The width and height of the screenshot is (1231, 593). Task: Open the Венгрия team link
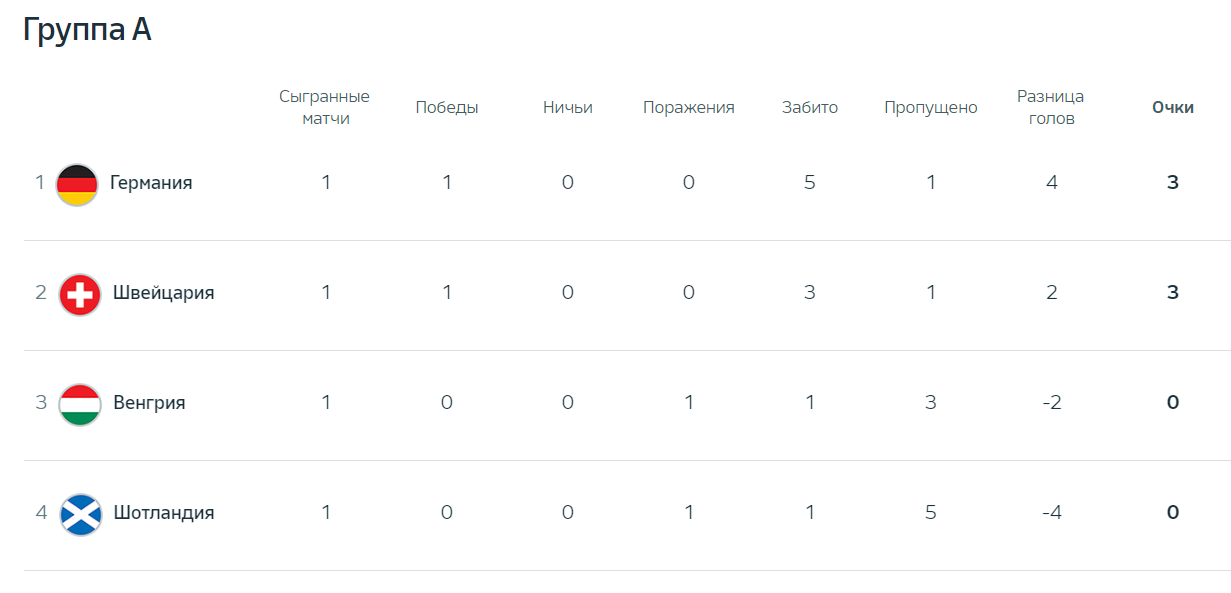[x=149, y=403]
